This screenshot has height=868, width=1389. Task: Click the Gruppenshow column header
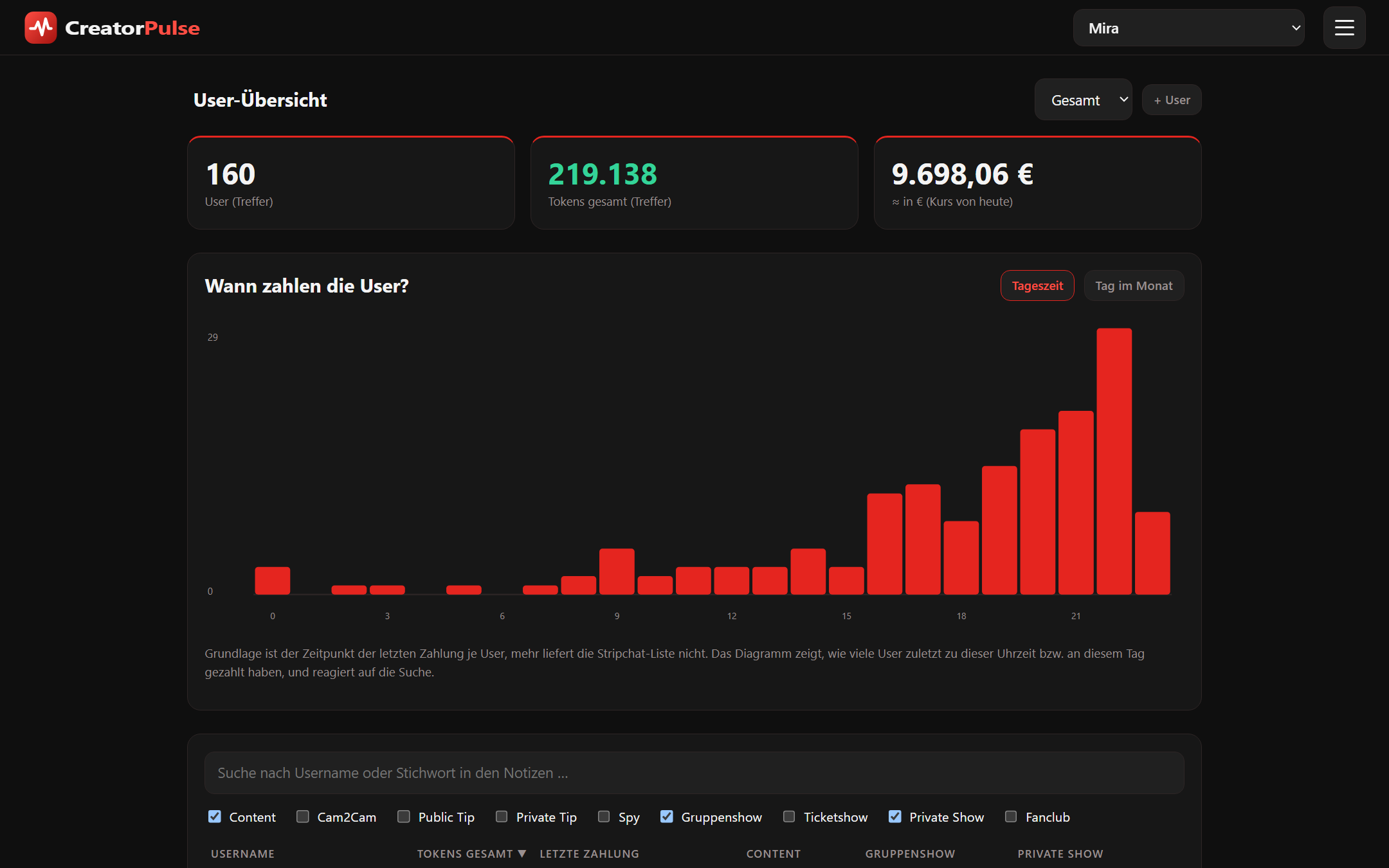tap(910, 854)
